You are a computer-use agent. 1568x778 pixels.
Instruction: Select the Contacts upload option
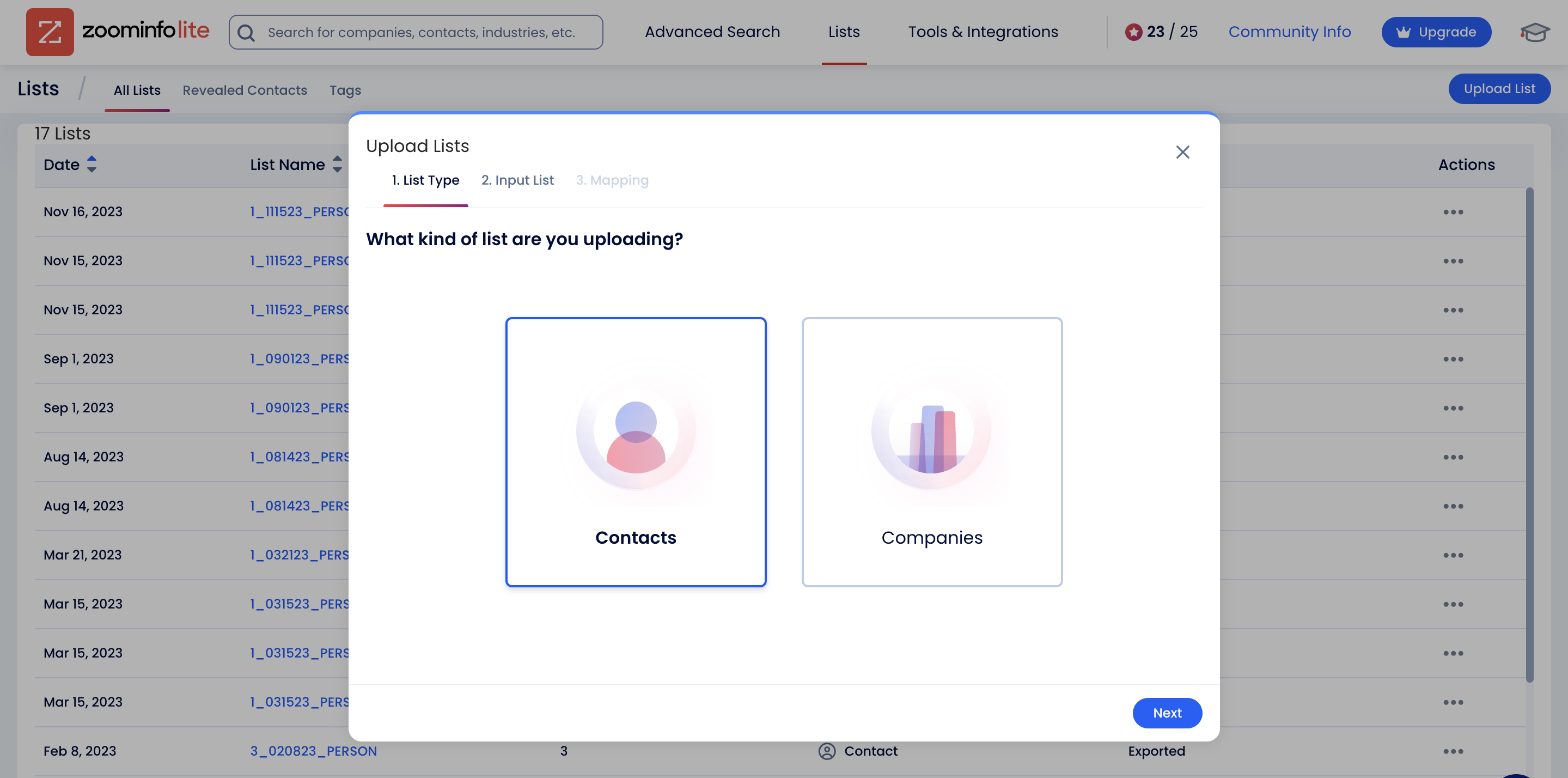point(636,452)
